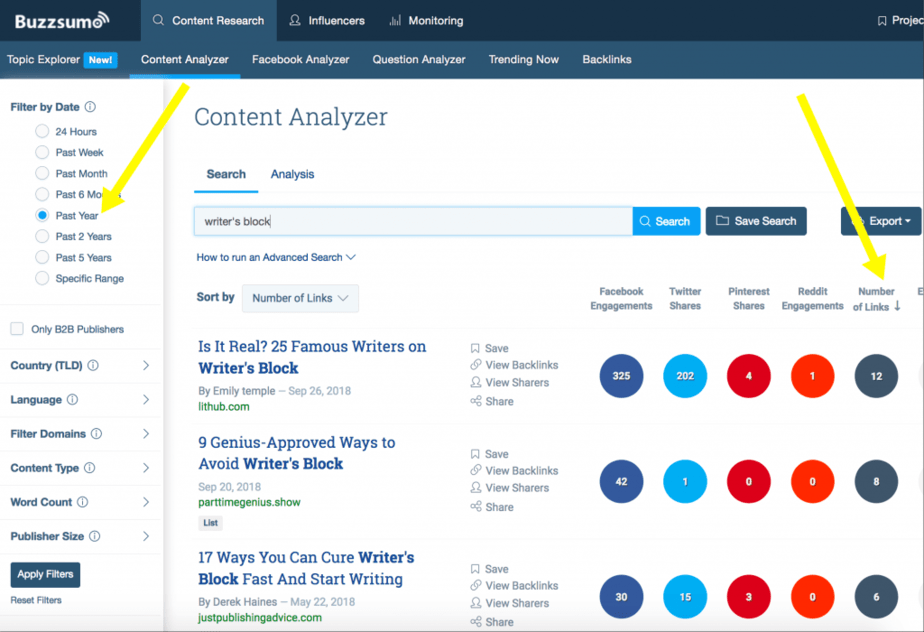Click Share icon for lithub article

point(476,401)
